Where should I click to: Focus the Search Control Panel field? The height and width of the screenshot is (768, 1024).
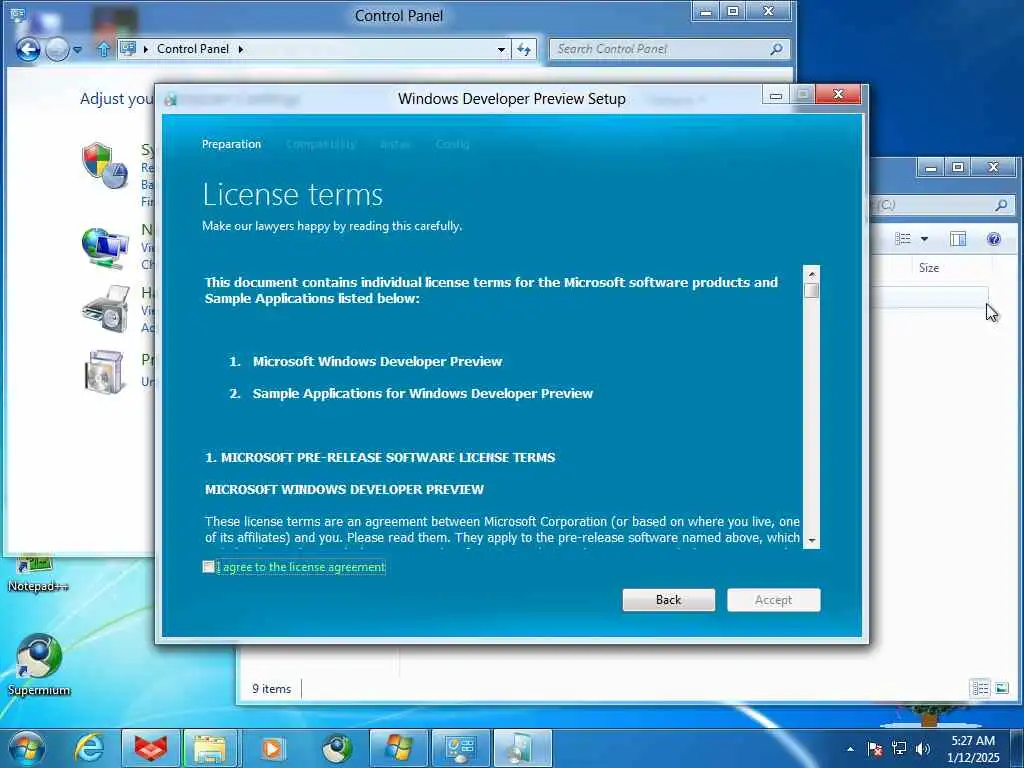[x=669, y=49]
